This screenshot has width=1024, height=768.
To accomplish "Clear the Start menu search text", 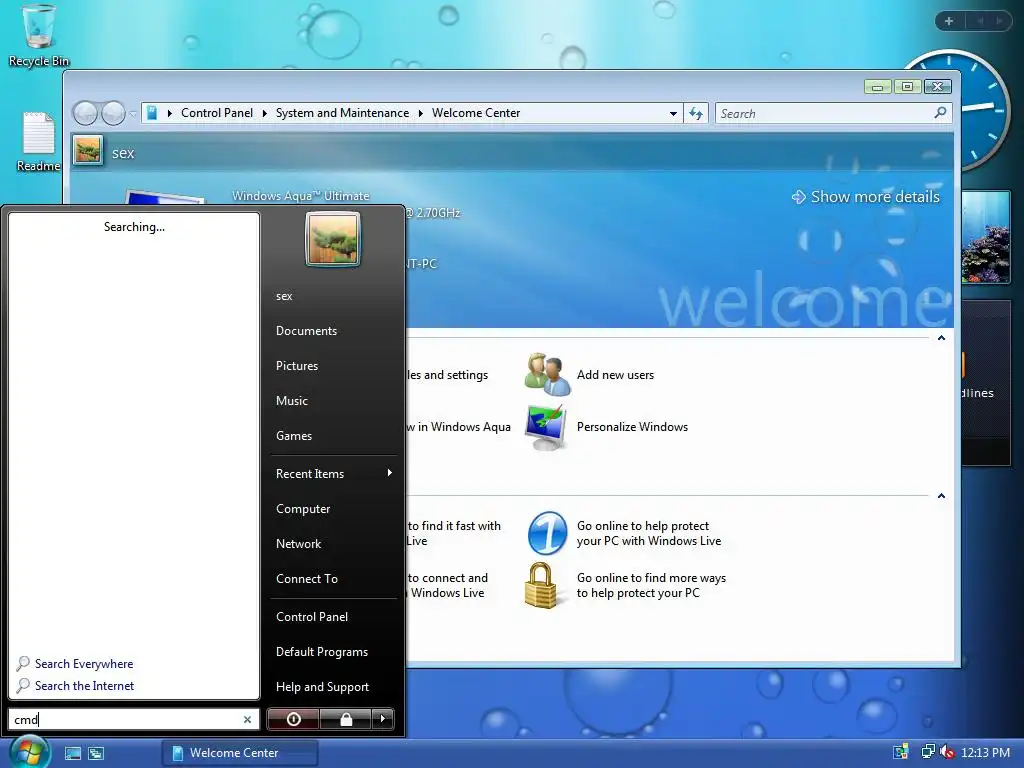I will click(248, 719).
